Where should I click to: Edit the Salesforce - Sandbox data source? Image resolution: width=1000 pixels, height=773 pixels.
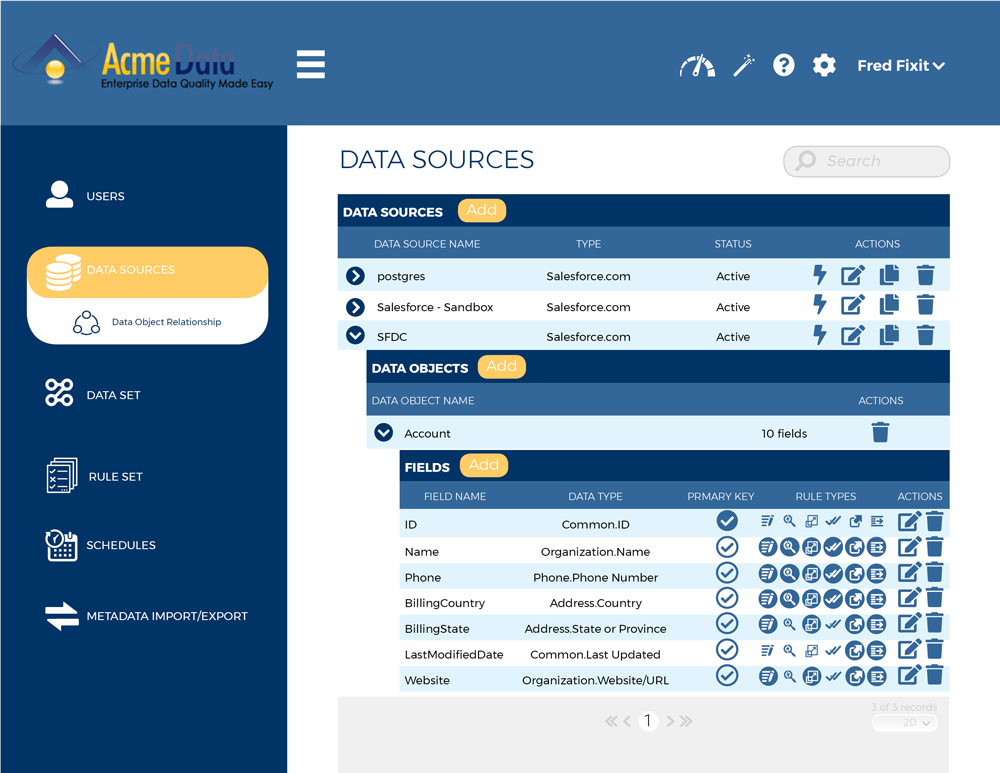point(853,306)
